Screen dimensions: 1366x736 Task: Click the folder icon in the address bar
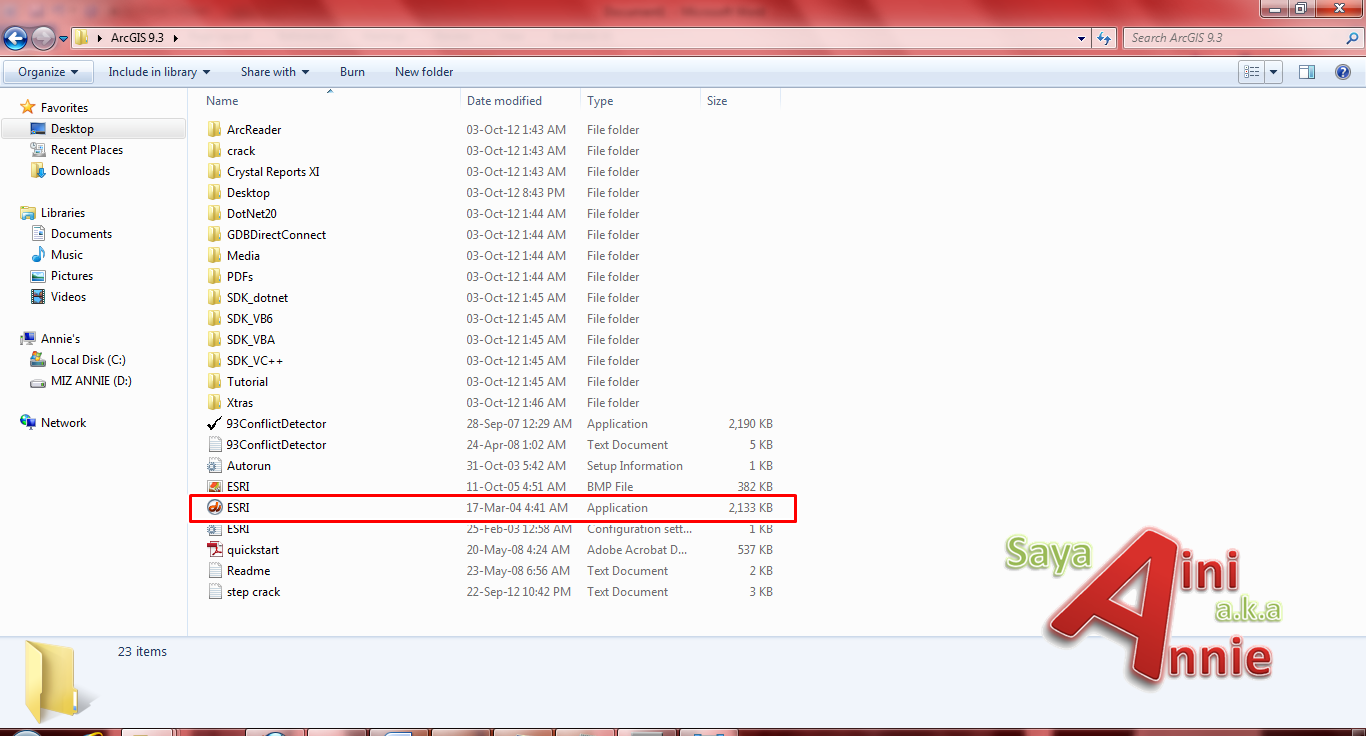[82, 38]
